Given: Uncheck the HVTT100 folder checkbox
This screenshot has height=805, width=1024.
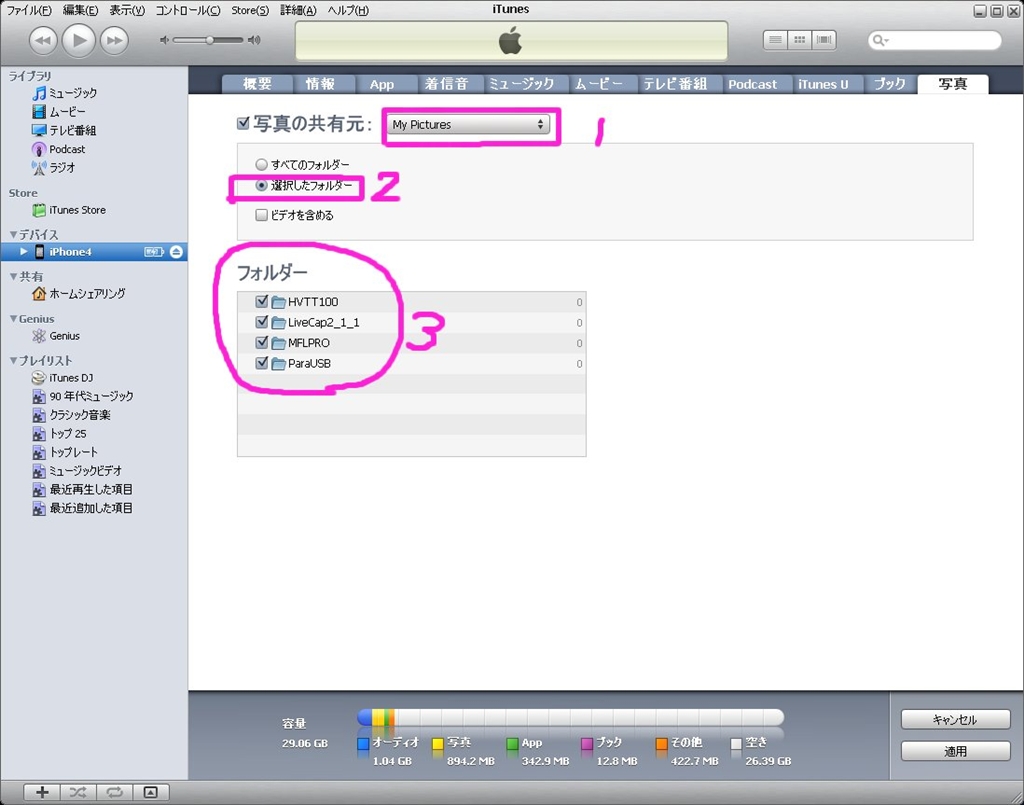Looking at the screenshot, I should [x=262, y=302].
